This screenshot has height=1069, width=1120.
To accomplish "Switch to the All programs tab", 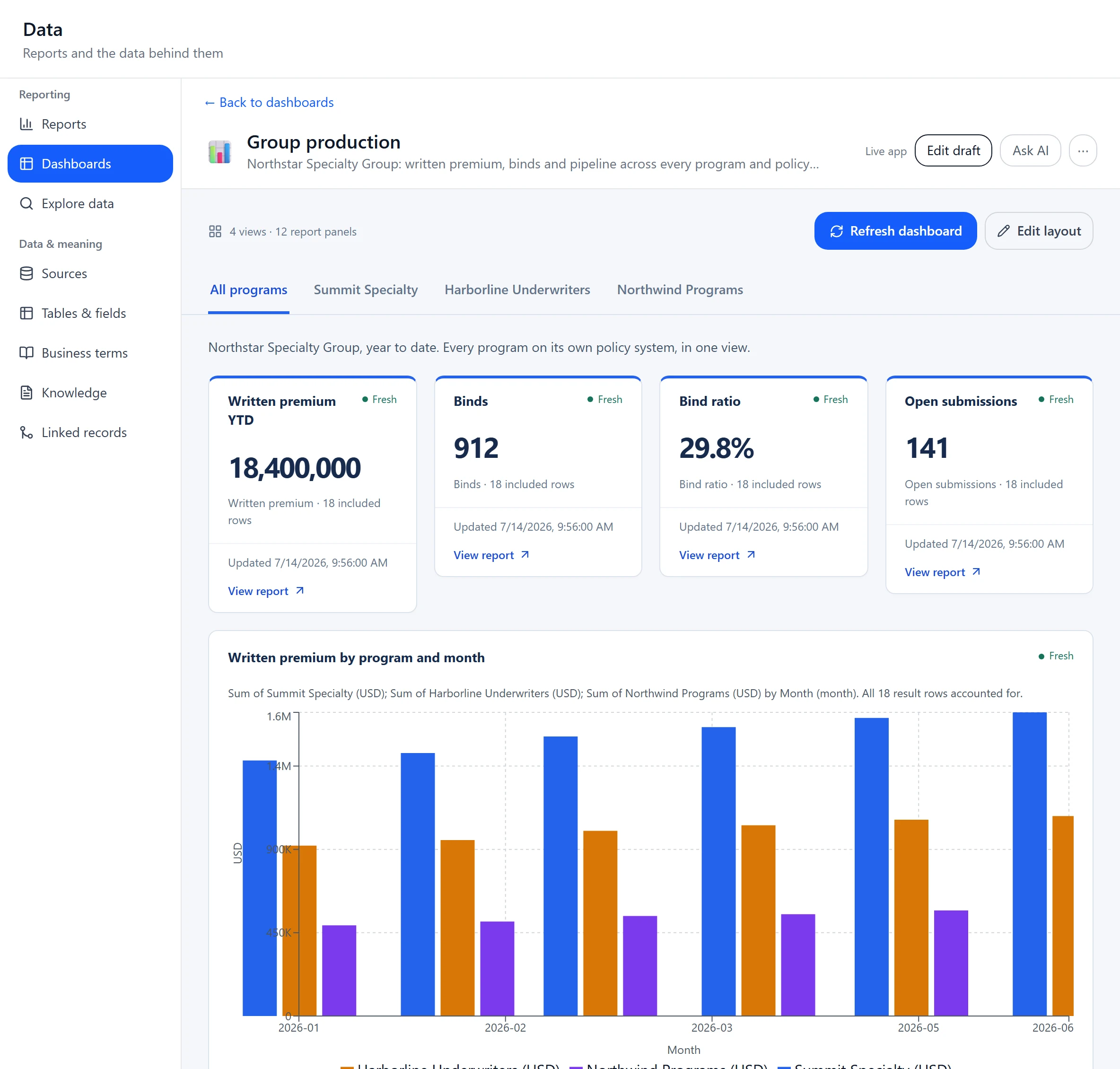I will 248,289.
